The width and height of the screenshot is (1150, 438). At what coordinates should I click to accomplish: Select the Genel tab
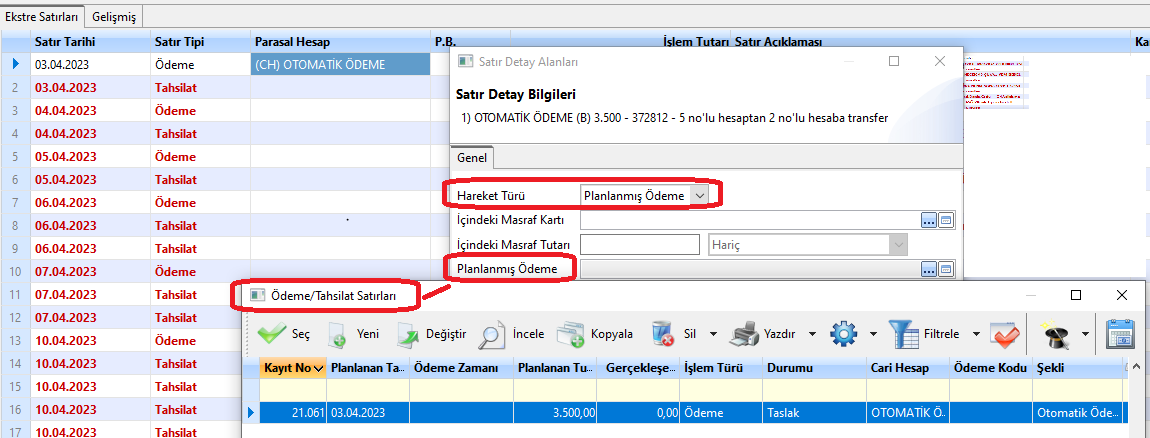pyautogui.click(x=472, y=158)
